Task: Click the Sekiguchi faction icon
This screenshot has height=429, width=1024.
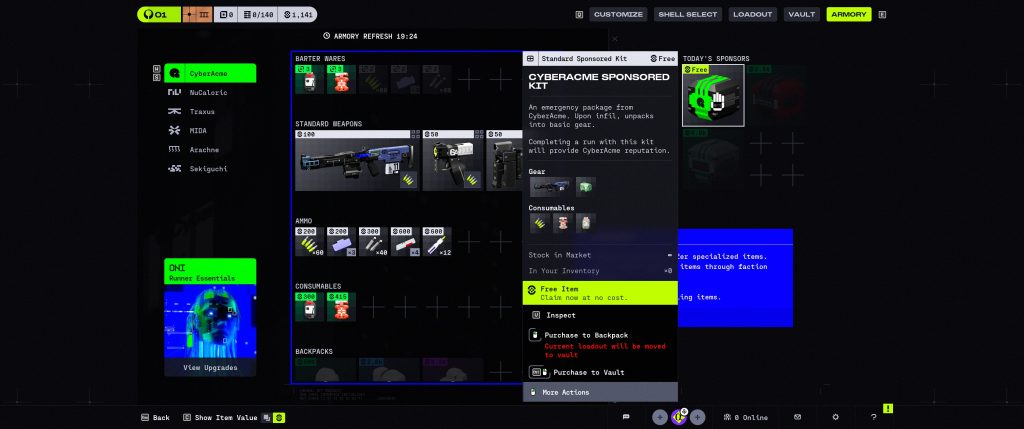Action: tap(175, 169)
